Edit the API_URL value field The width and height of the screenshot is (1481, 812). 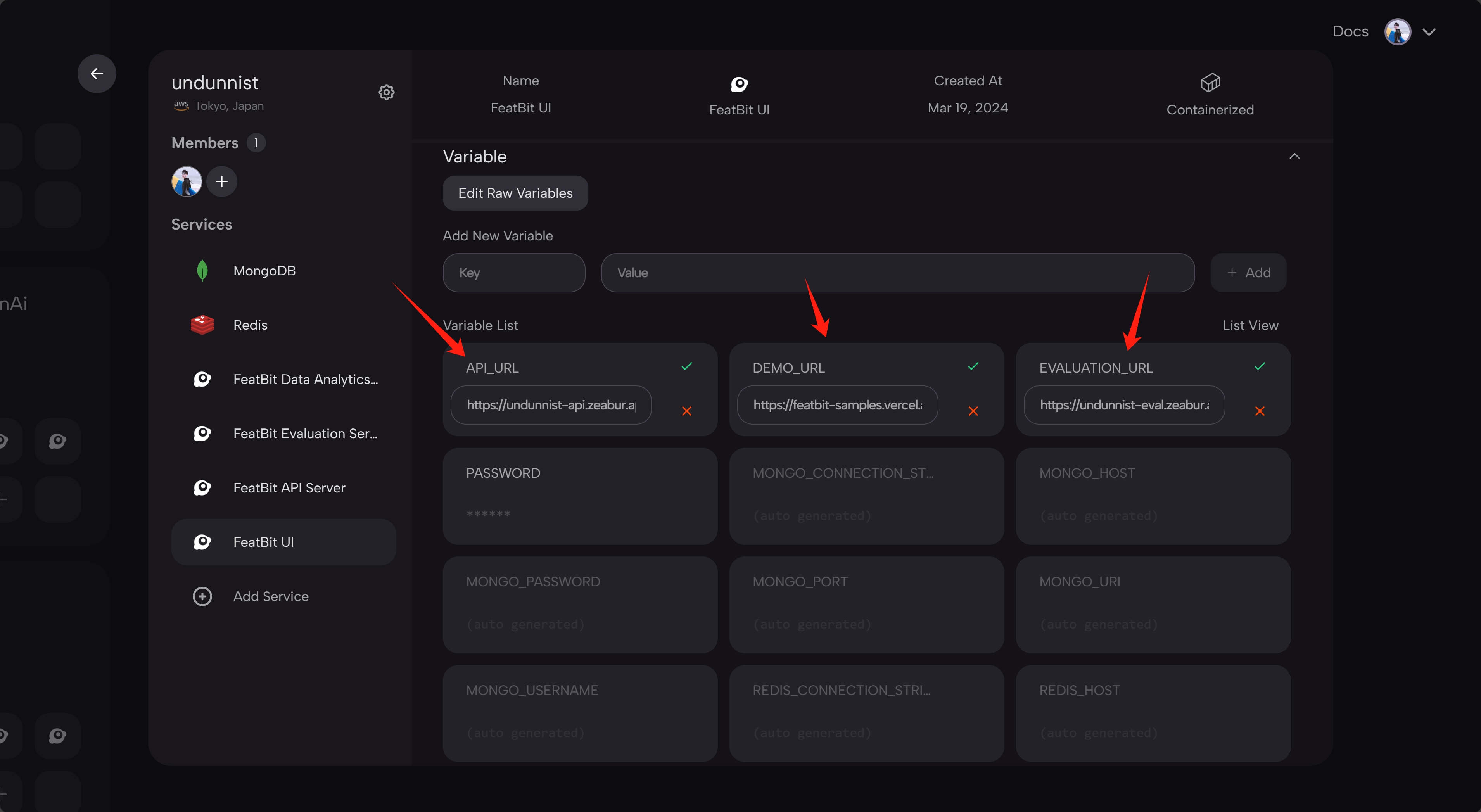coord(551,405)
